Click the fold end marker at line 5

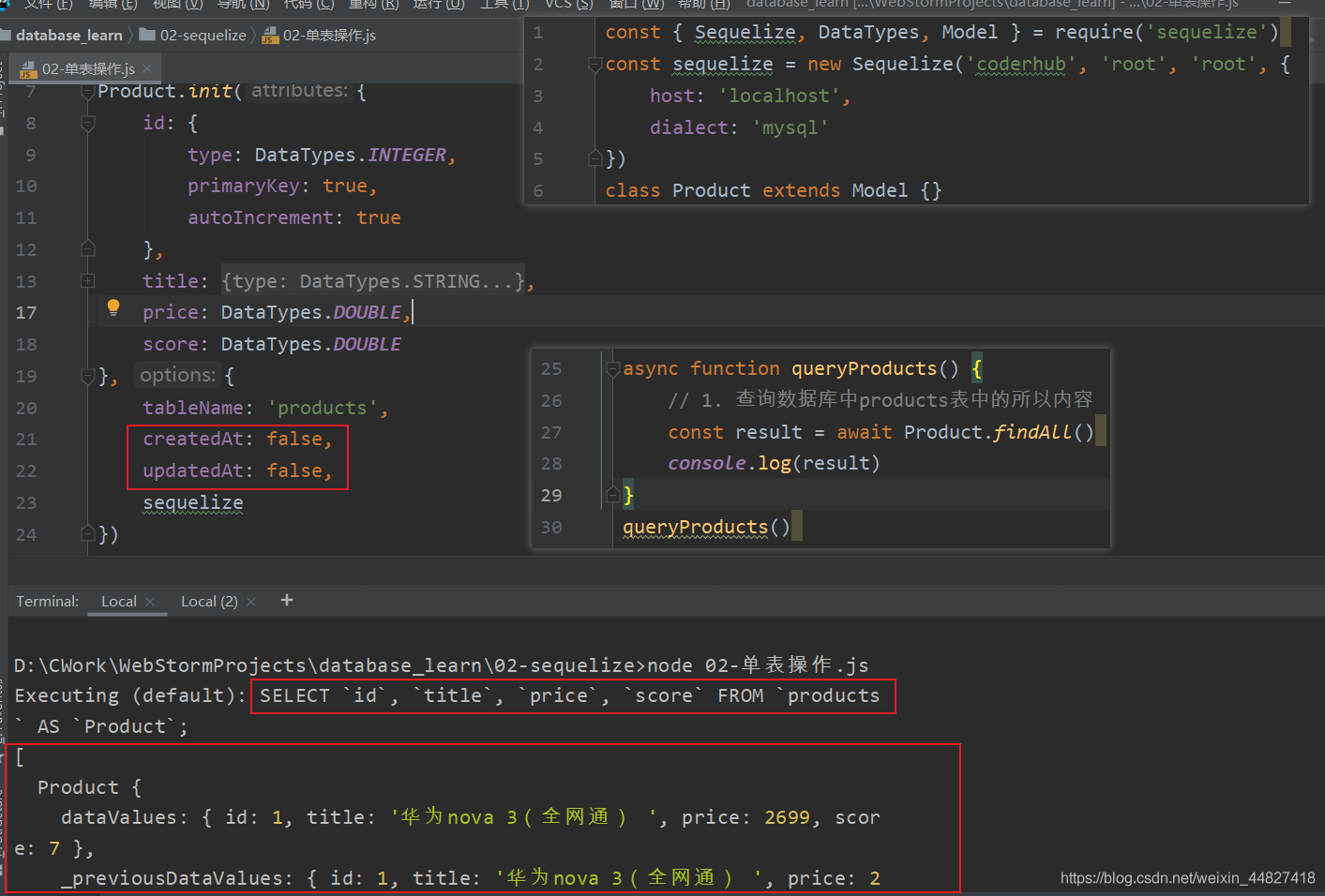pyautogui.click(x=595, y=158)
